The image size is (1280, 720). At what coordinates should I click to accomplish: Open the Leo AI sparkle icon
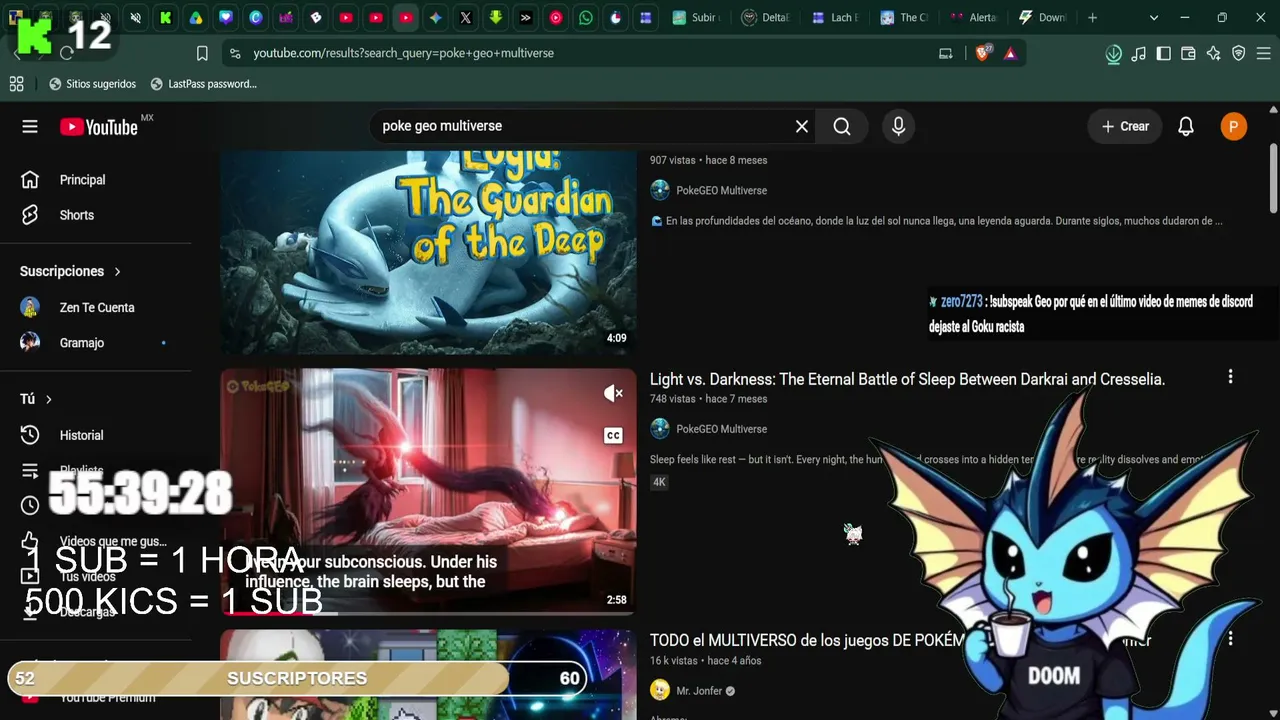tap(1213, 54)
